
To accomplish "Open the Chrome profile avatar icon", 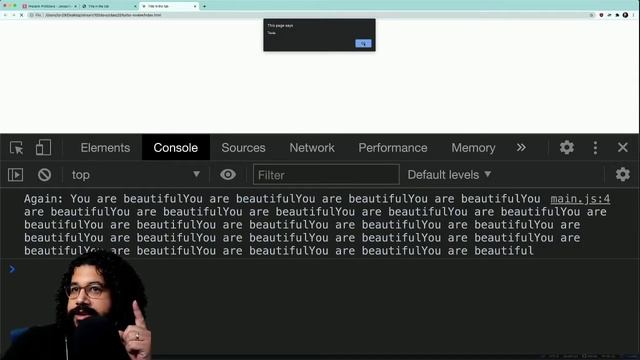I will point(625,15).
